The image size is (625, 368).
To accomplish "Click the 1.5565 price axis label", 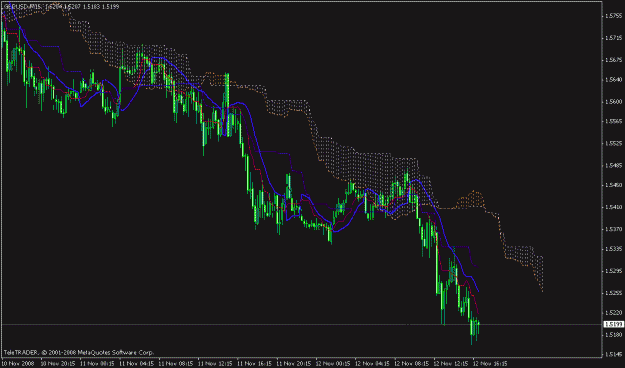I will click(x=614, y=121).
